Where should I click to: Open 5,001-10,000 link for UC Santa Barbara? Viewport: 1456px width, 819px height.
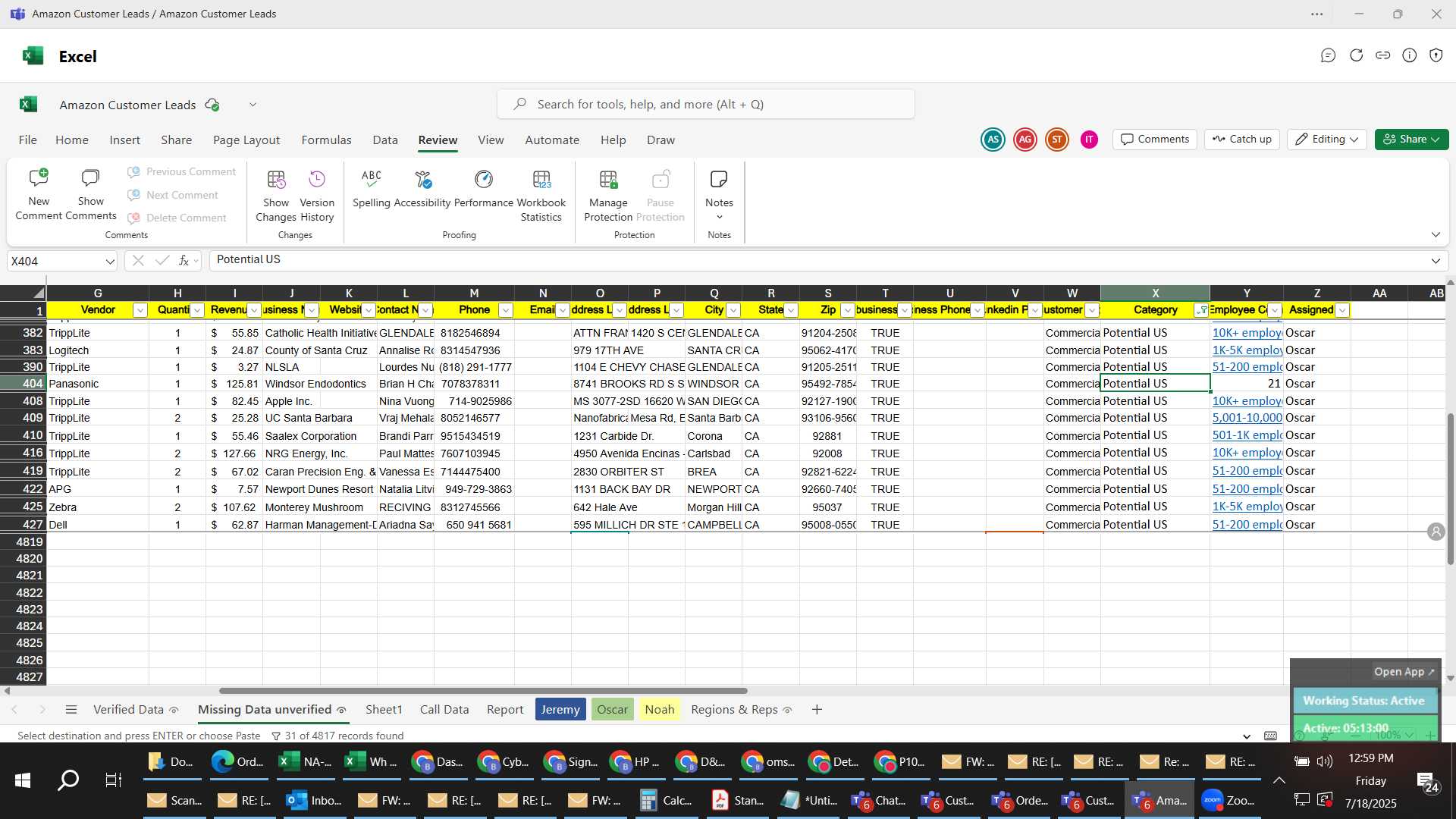(x=1247, y=418)
